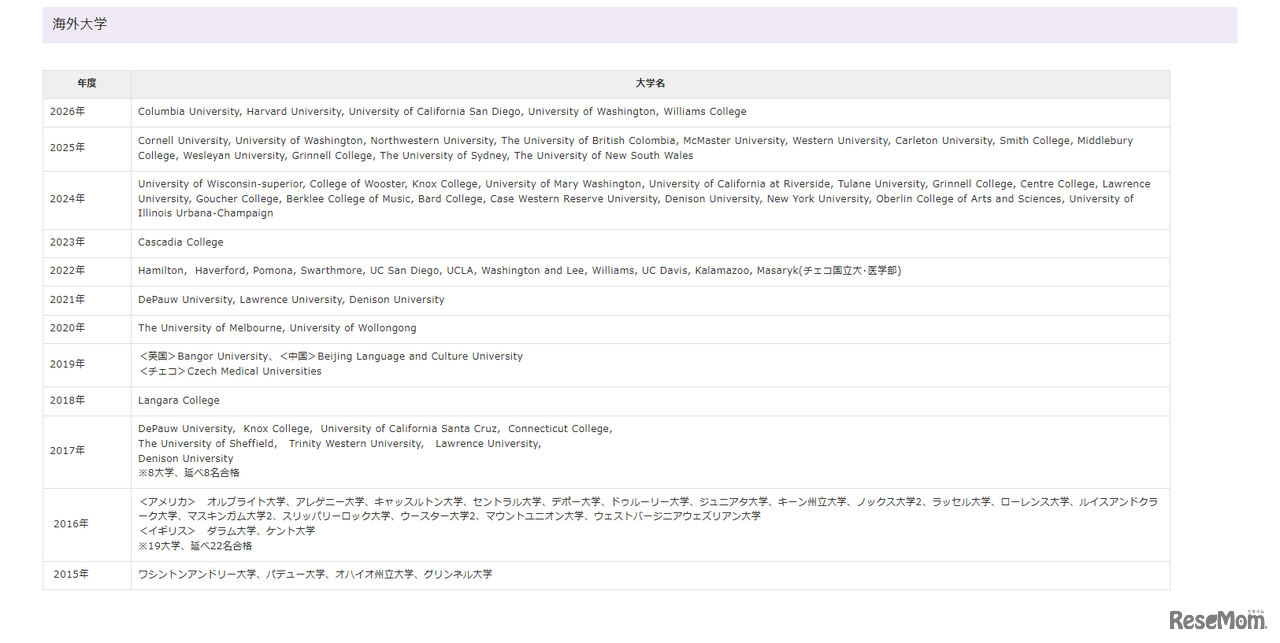This screenshot has width=1280, height=643.
Task: Click the 2015年 year cell
Action: pyautogui.click(x=87, y=574)
